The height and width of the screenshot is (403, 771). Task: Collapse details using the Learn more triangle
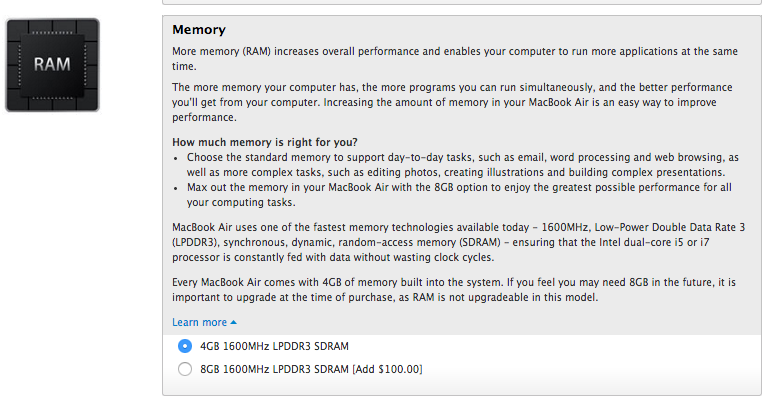(x=234, y=322)
